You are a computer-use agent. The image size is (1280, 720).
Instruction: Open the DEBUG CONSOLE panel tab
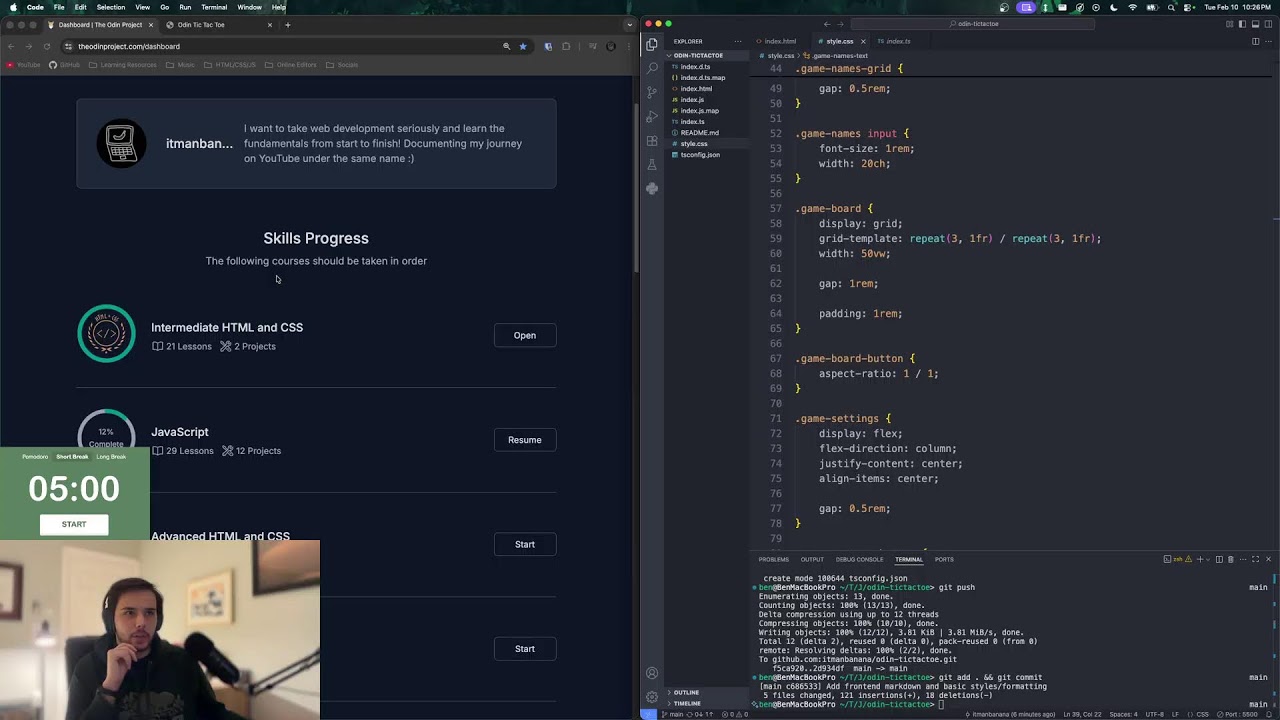[859, 559]
